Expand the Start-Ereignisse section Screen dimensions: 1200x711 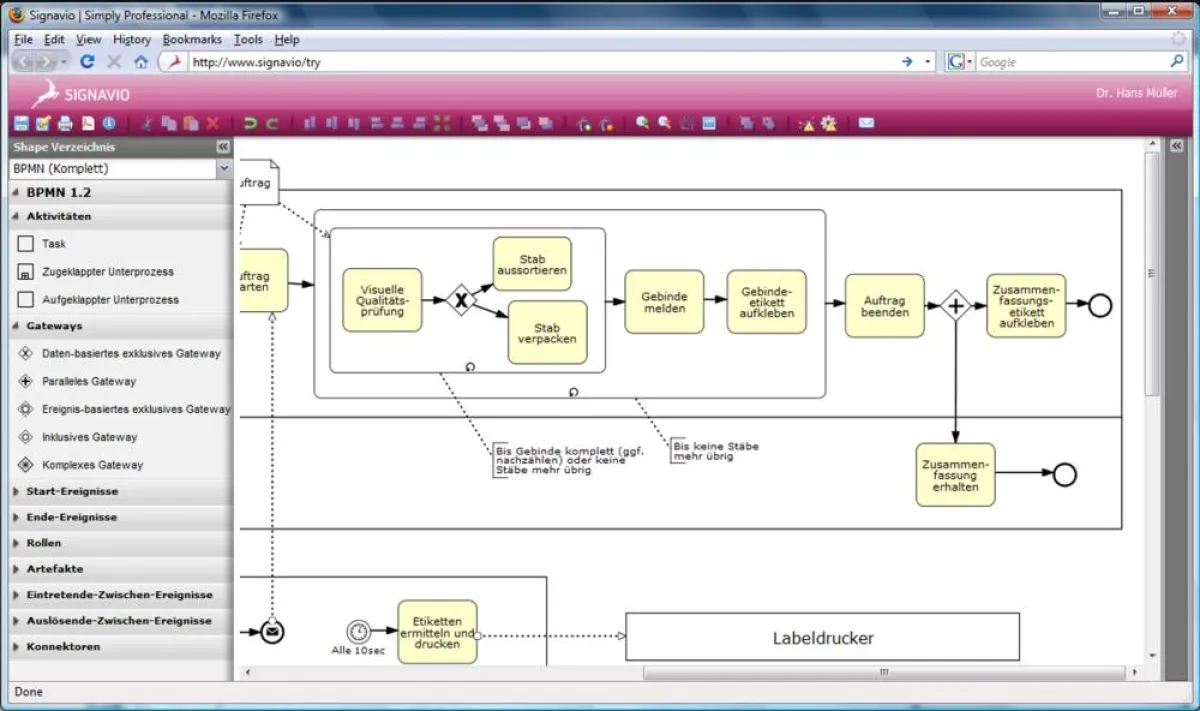[71, 491]
